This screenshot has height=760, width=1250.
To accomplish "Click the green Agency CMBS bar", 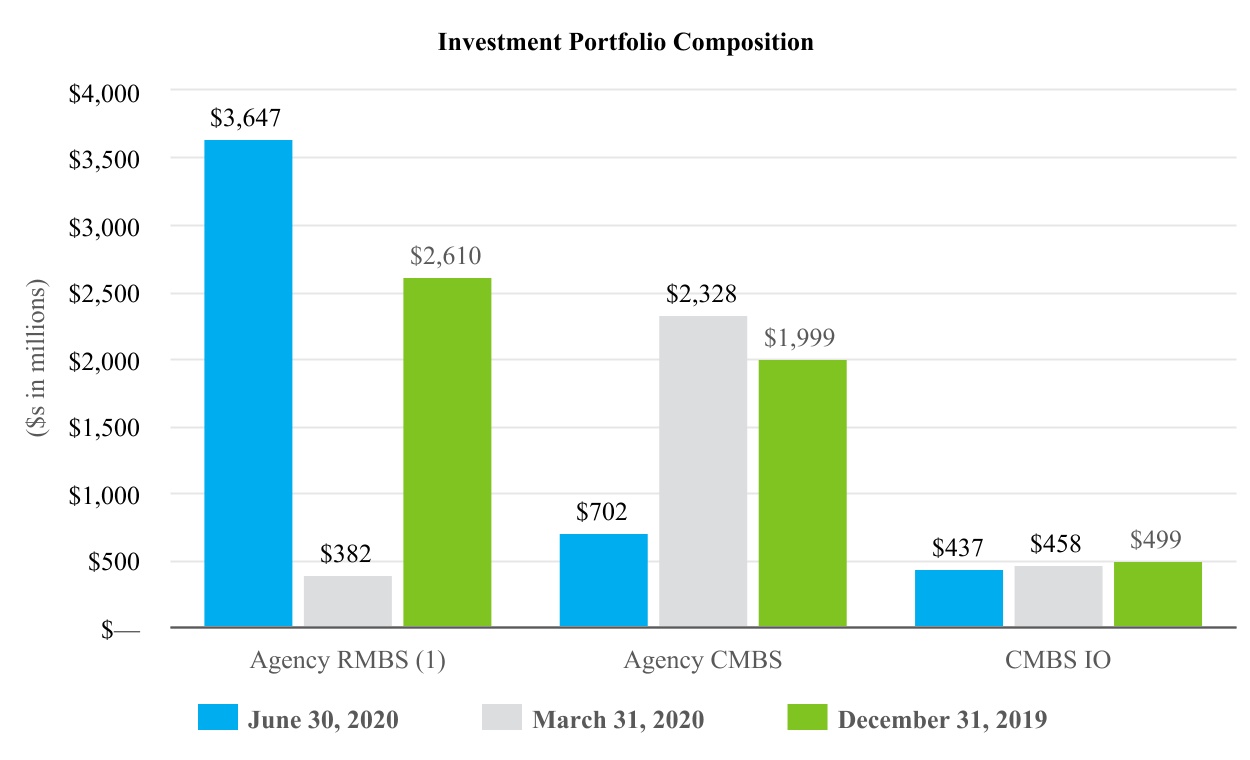I will click(x=802, y=493).
